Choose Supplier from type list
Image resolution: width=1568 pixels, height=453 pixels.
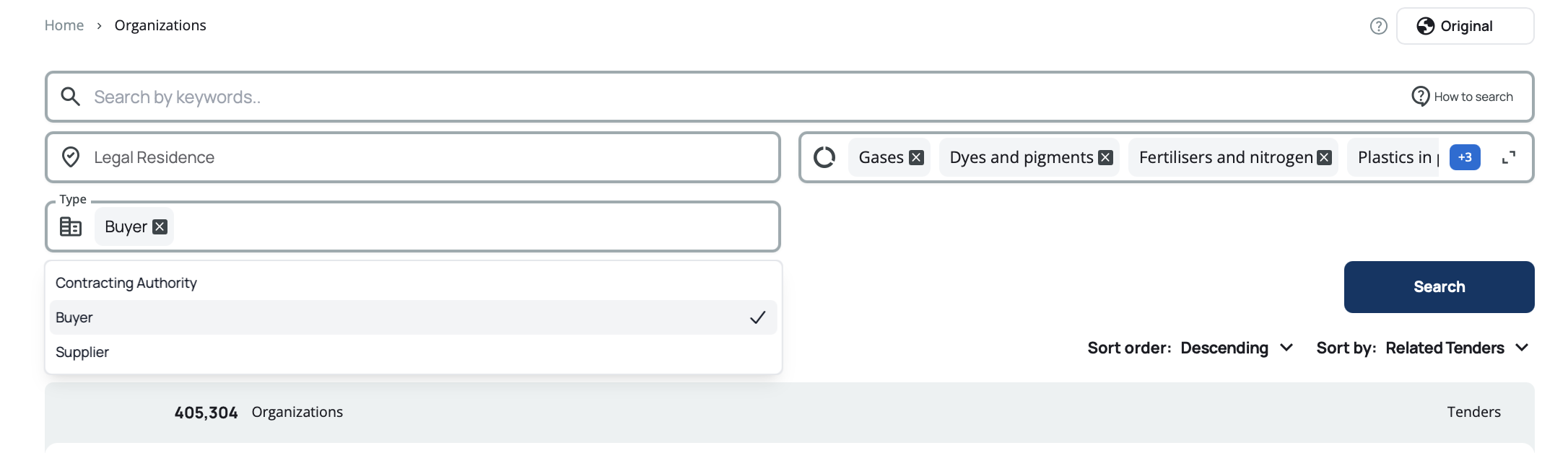[x=82, y=352]
